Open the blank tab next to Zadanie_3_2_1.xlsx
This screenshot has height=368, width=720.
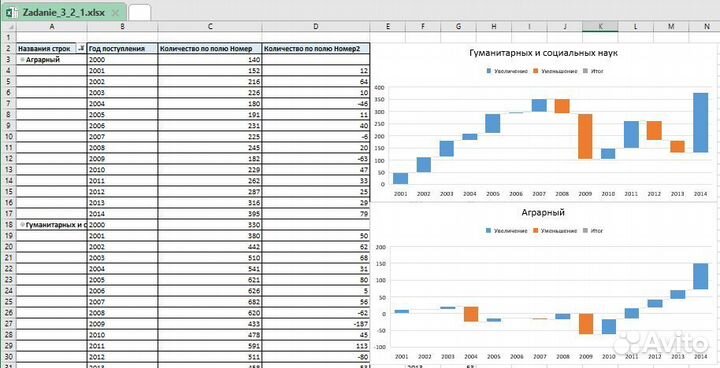point(140,13)
